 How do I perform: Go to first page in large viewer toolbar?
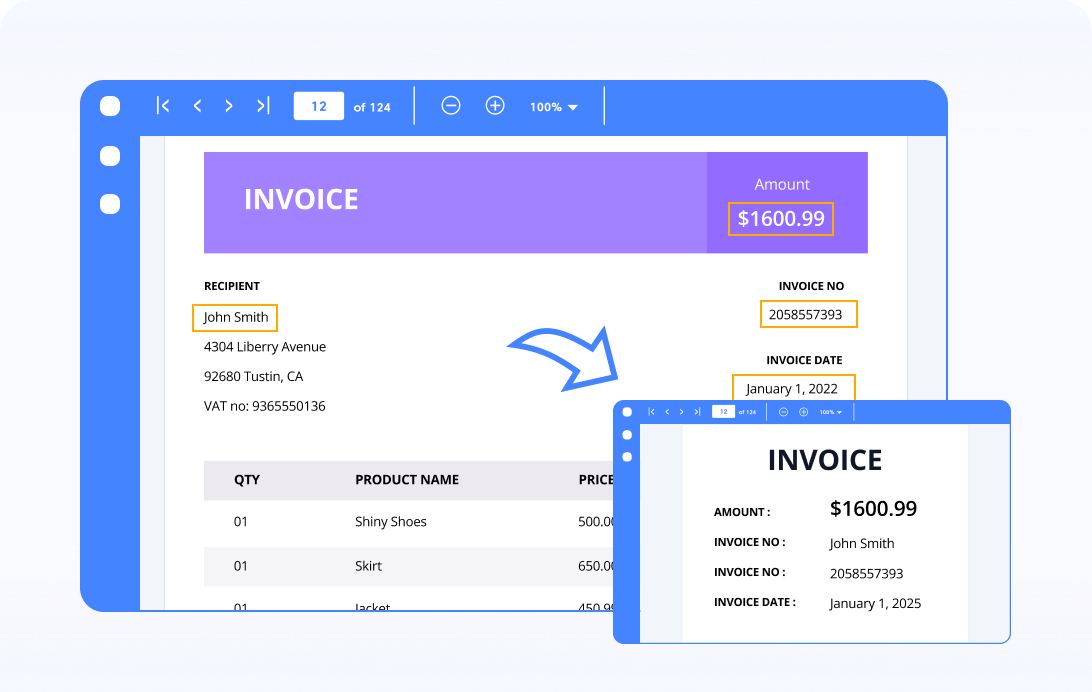click(x=163, y=106)
